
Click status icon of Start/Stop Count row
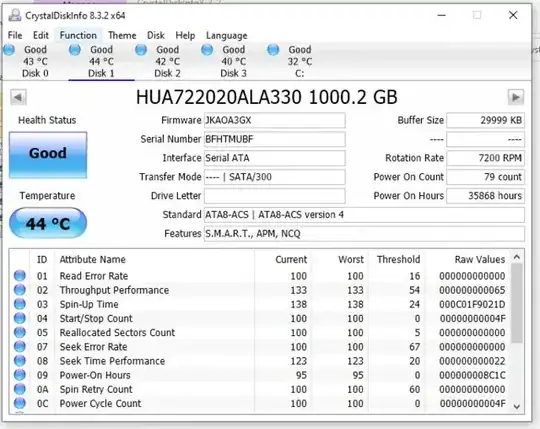(x=20, y=318)
